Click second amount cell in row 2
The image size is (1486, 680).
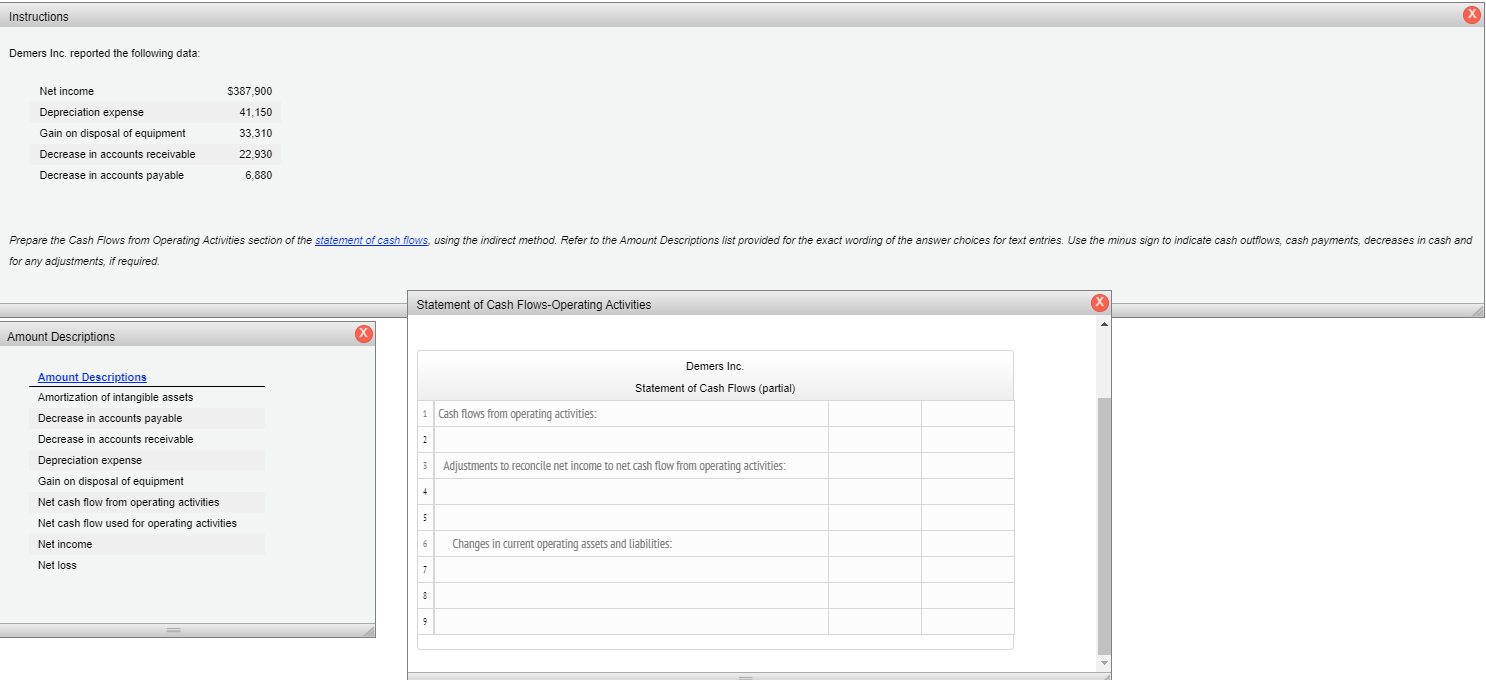pos(968,440)
